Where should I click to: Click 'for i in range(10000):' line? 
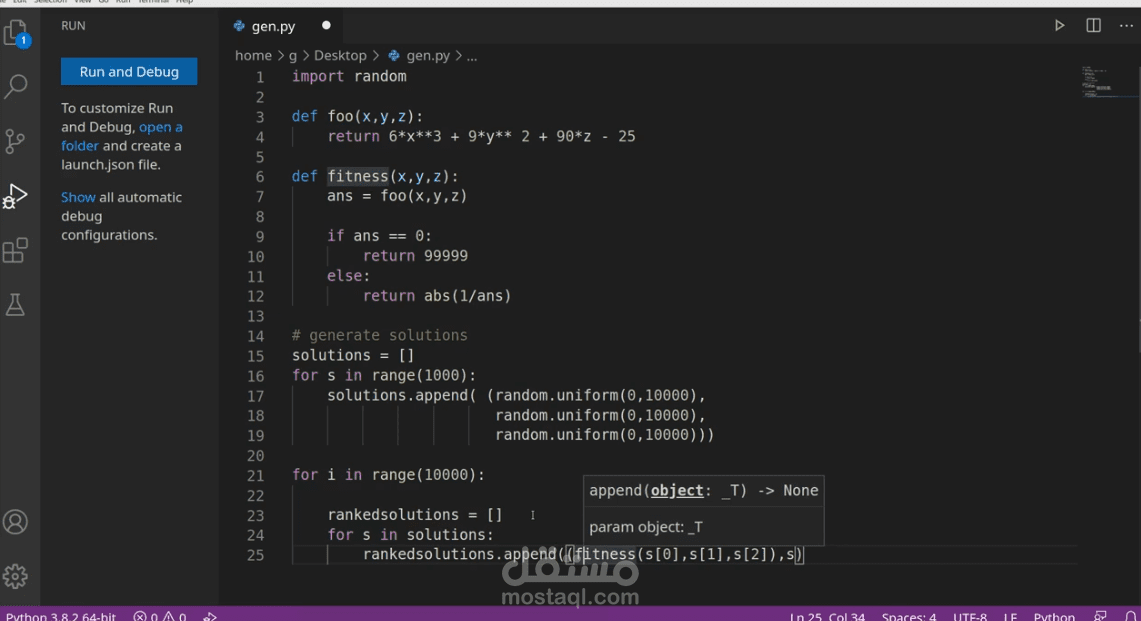click(x=389, y=475)
